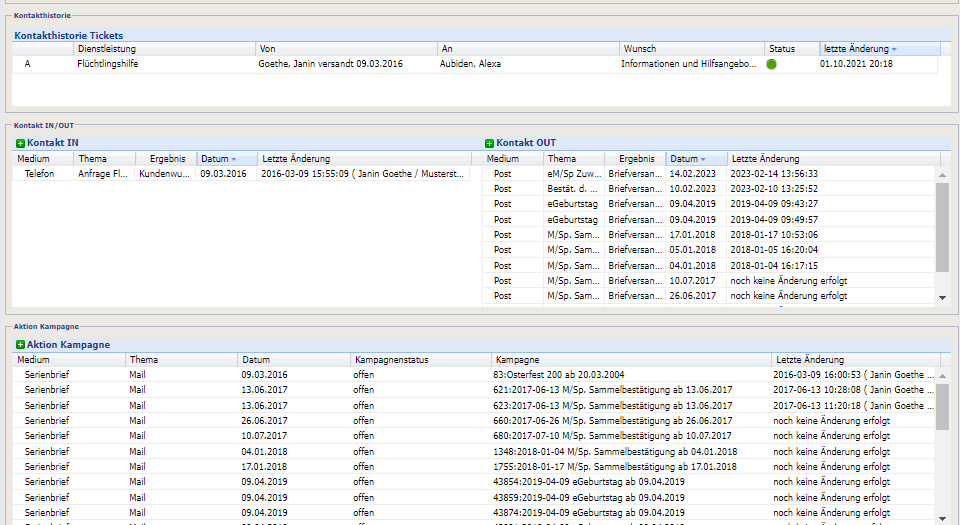Image resolution: width=960 pixels, height=525 pixels.
Task: Select Kontakt OUT row dated 26.06.2017
Action: 708,296
